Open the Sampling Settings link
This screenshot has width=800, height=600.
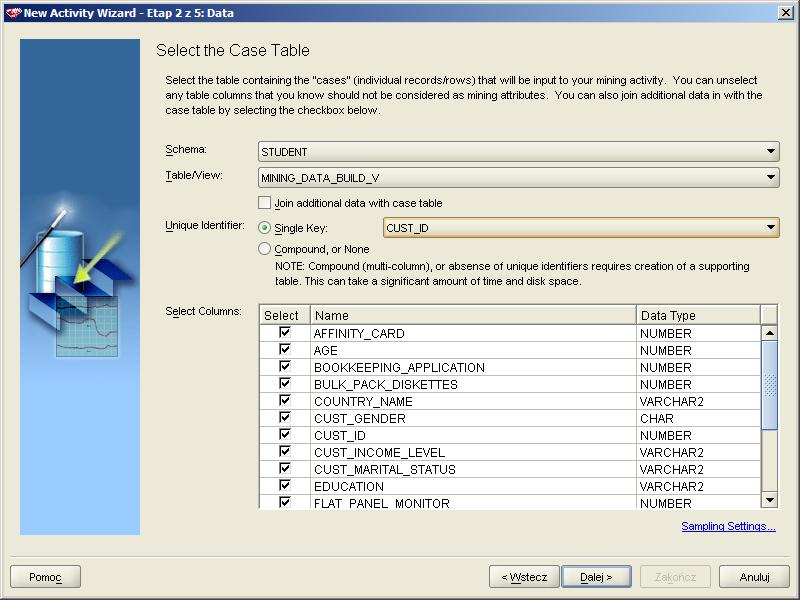728,526
